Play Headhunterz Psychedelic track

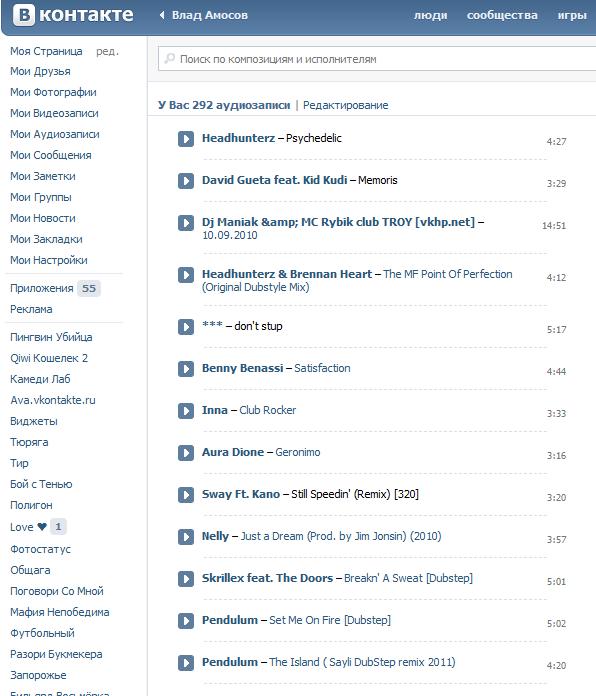click(x=186, y=139)
